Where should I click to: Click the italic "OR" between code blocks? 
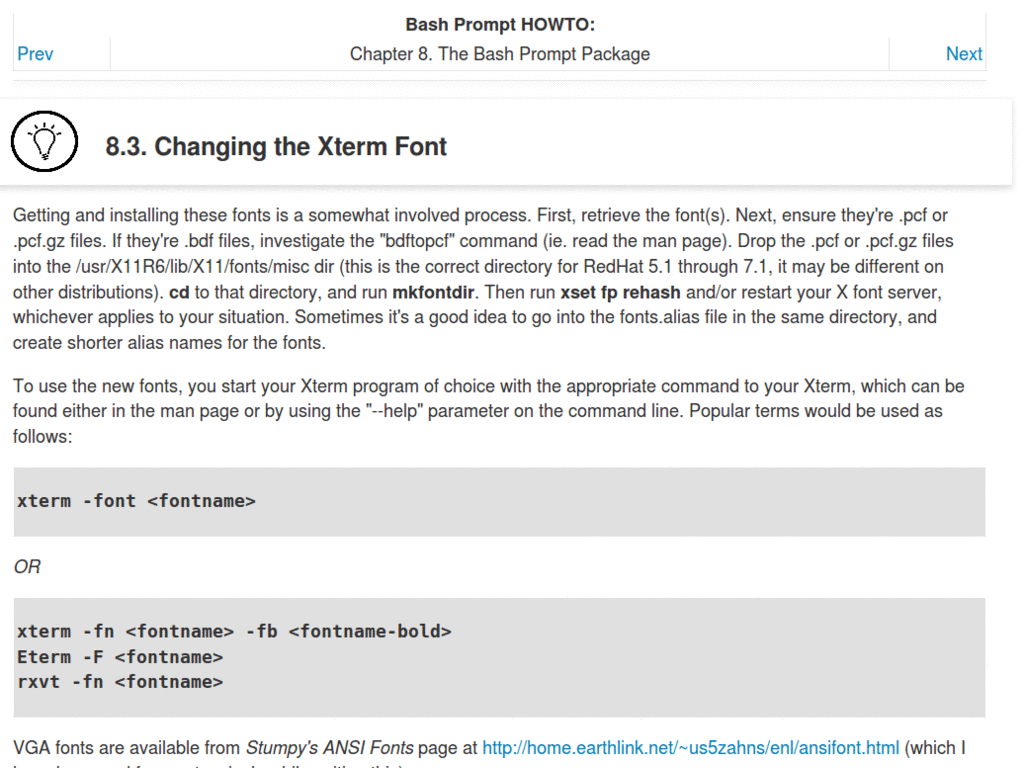(x=27, y=567)
